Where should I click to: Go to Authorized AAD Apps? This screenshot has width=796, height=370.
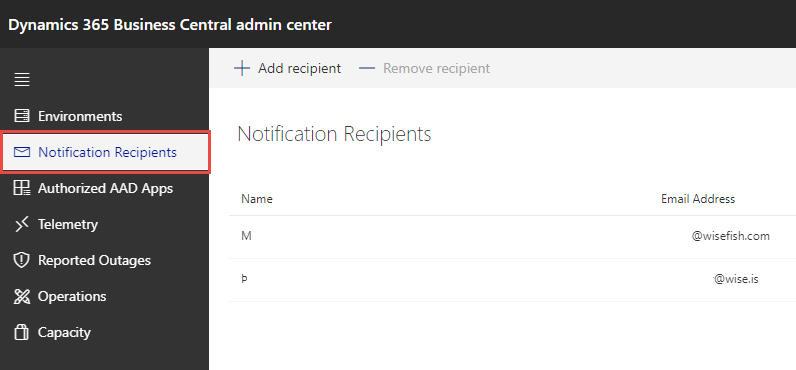[x=106, y=188]
